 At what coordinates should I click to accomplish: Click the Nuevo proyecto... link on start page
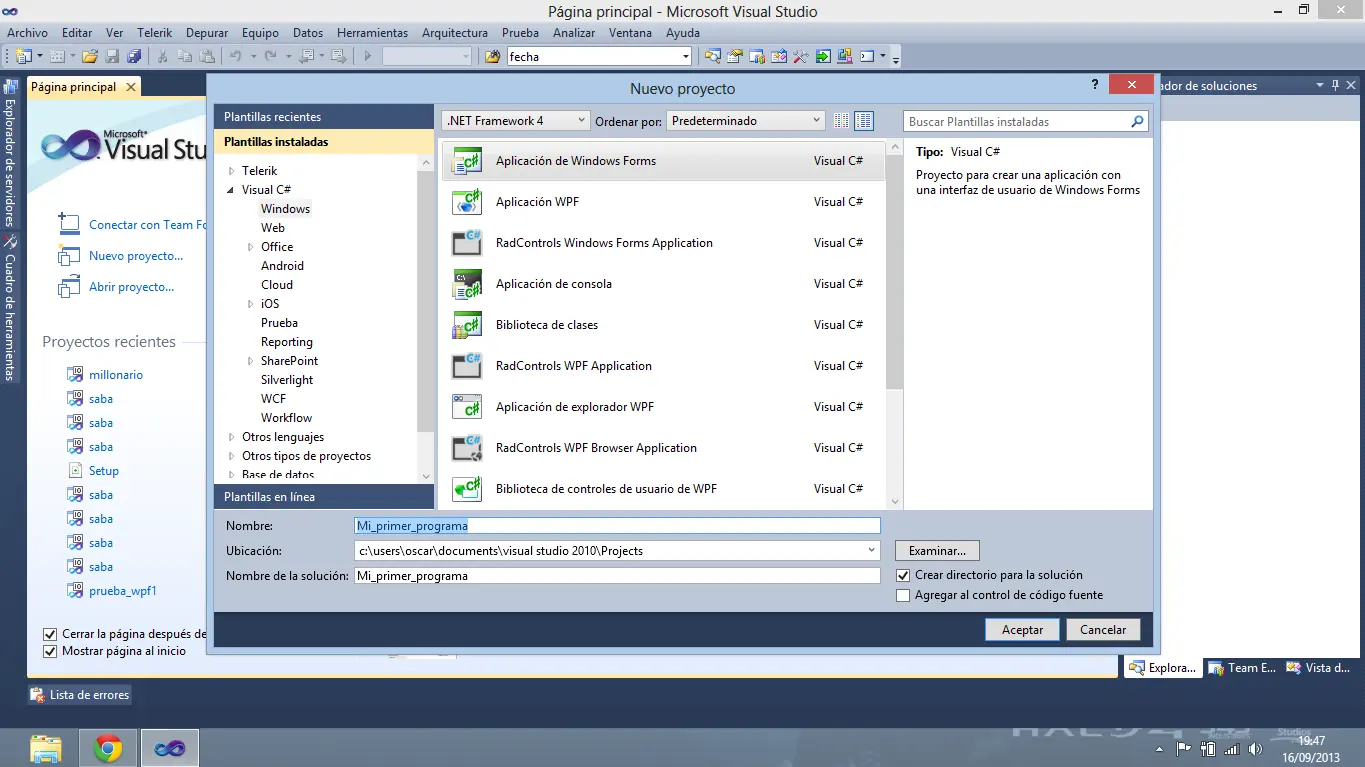pos(136,256)
